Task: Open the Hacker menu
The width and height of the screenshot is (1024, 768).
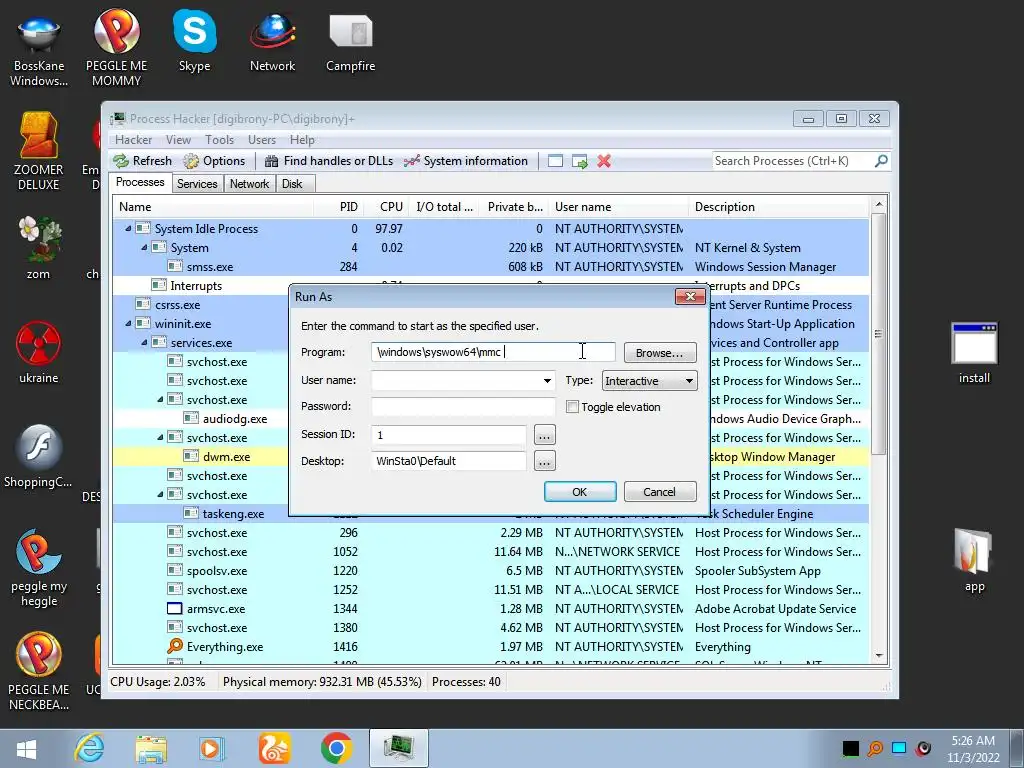Action: pos(133,140)
